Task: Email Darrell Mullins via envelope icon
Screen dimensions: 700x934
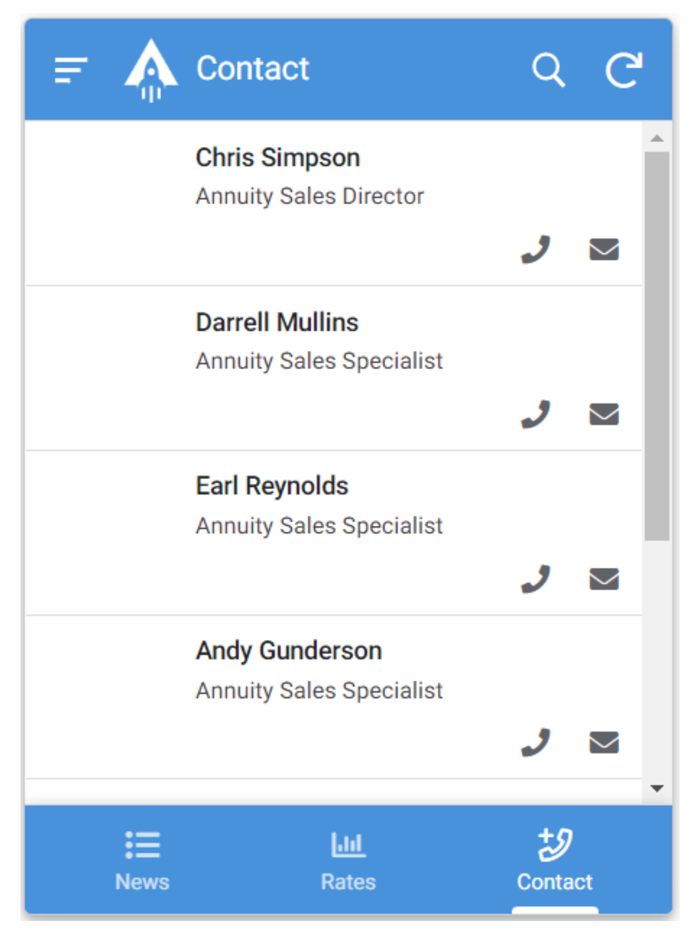Action: point(604,414)
